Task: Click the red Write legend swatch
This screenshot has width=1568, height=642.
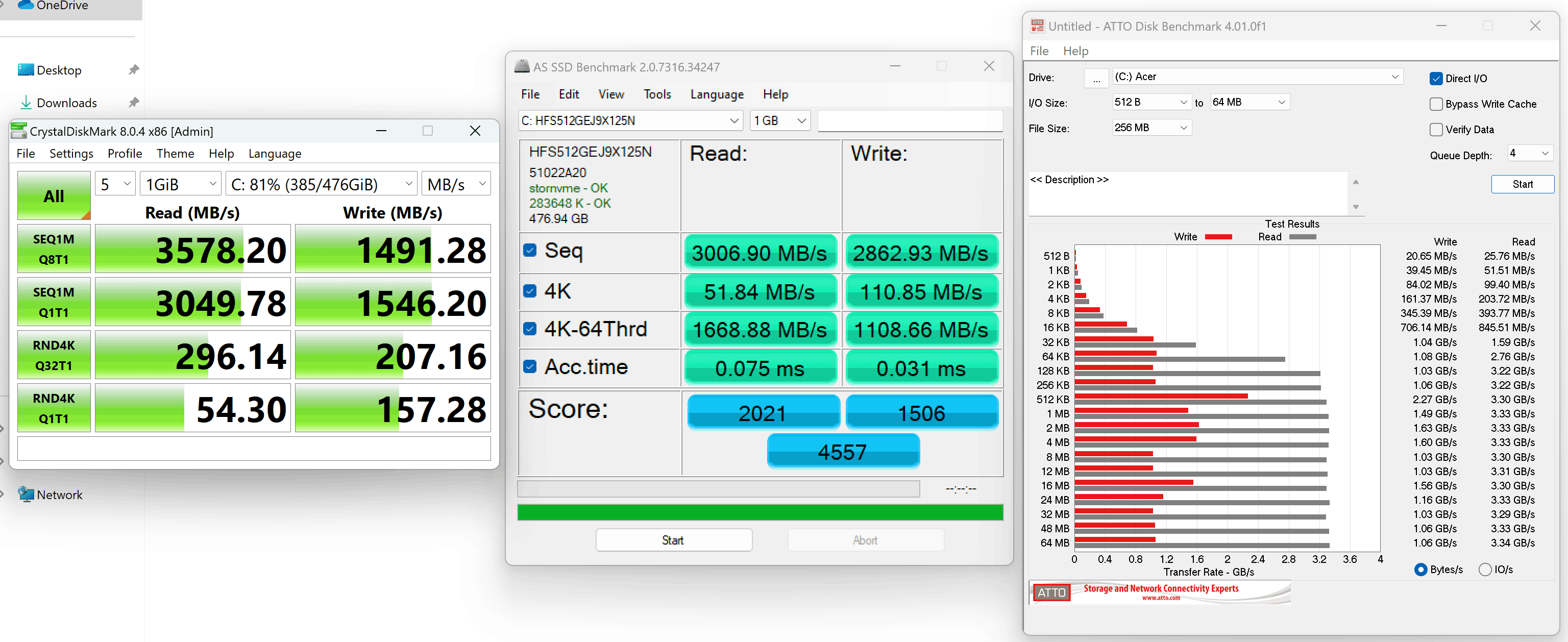Action: [x=1218, y=237]
